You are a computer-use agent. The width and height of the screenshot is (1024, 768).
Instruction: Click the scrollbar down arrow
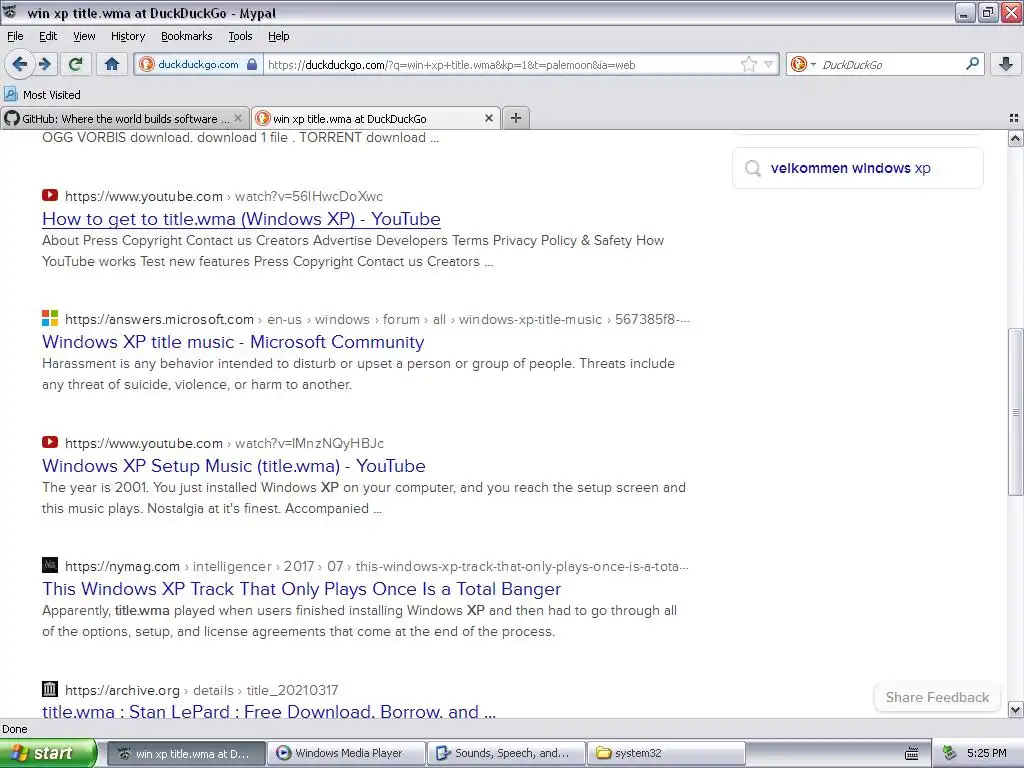(1015, 709)
